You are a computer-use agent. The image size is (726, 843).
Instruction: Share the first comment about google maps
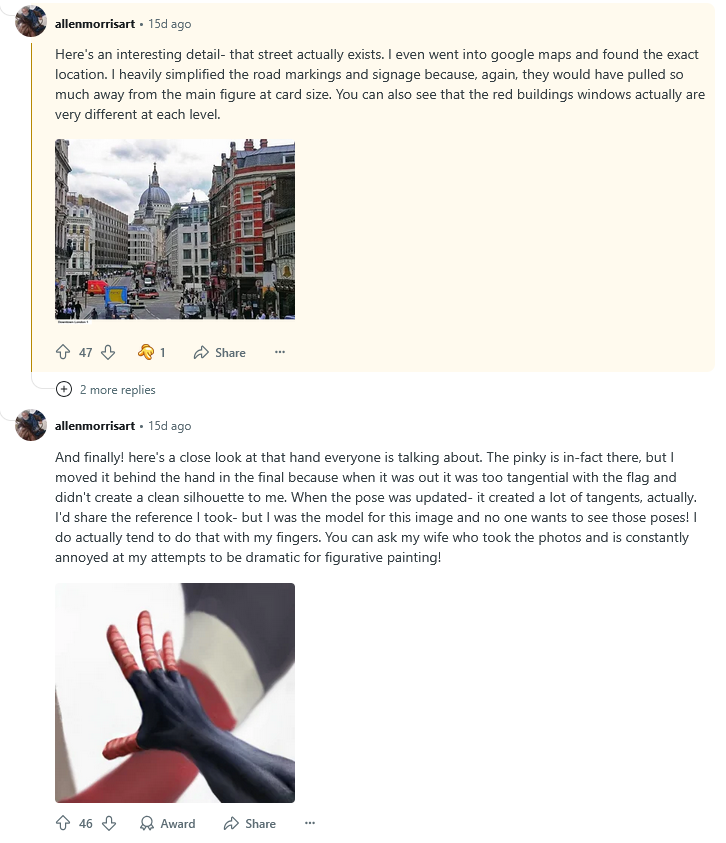coord(219,353)
